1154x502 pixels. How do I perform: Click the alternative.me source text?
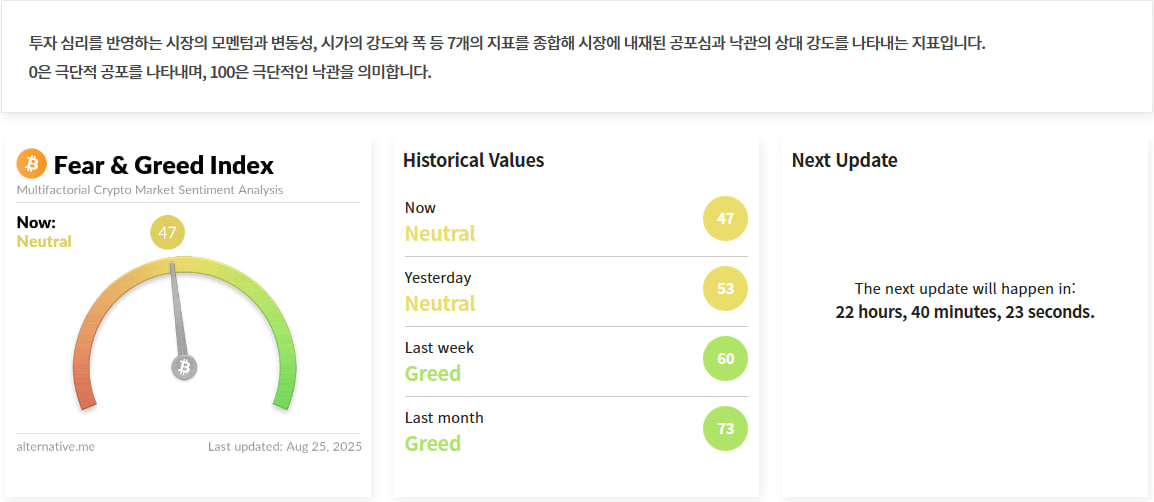55,446
